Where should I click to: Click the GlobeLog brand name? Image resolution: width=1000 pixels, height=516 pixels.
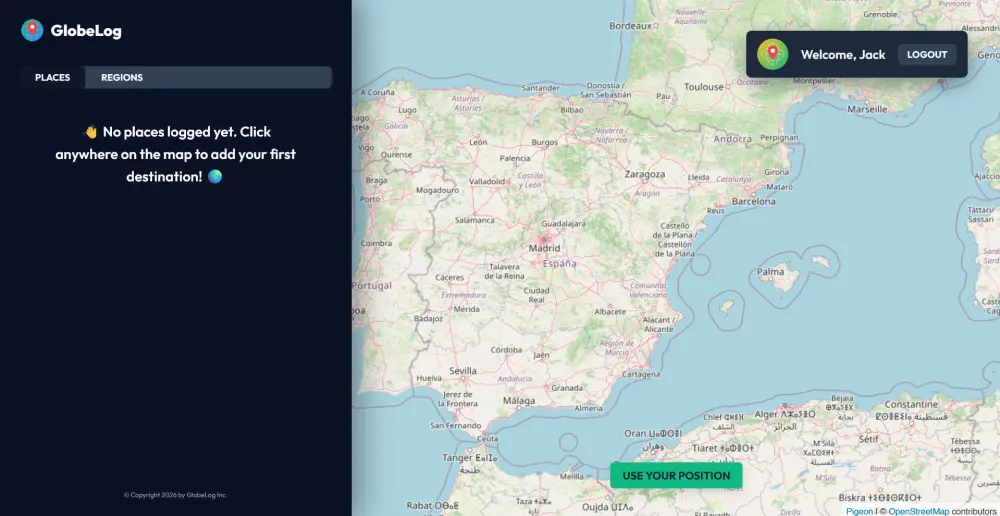[86, 31]
